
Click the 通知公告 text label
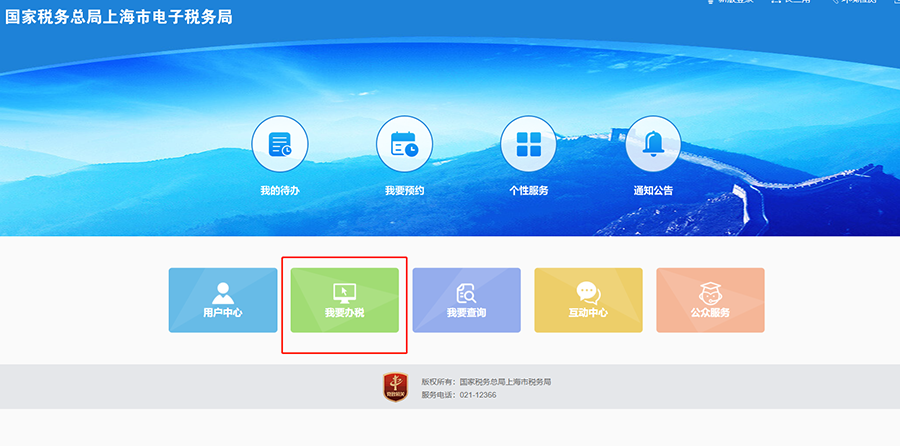(653, 191)
